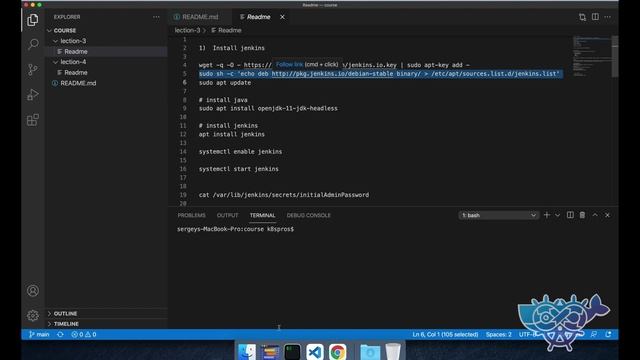The image size is (640, 360).
Task: Click line 19 initialAdminPassword command
Action: point(284,195)
